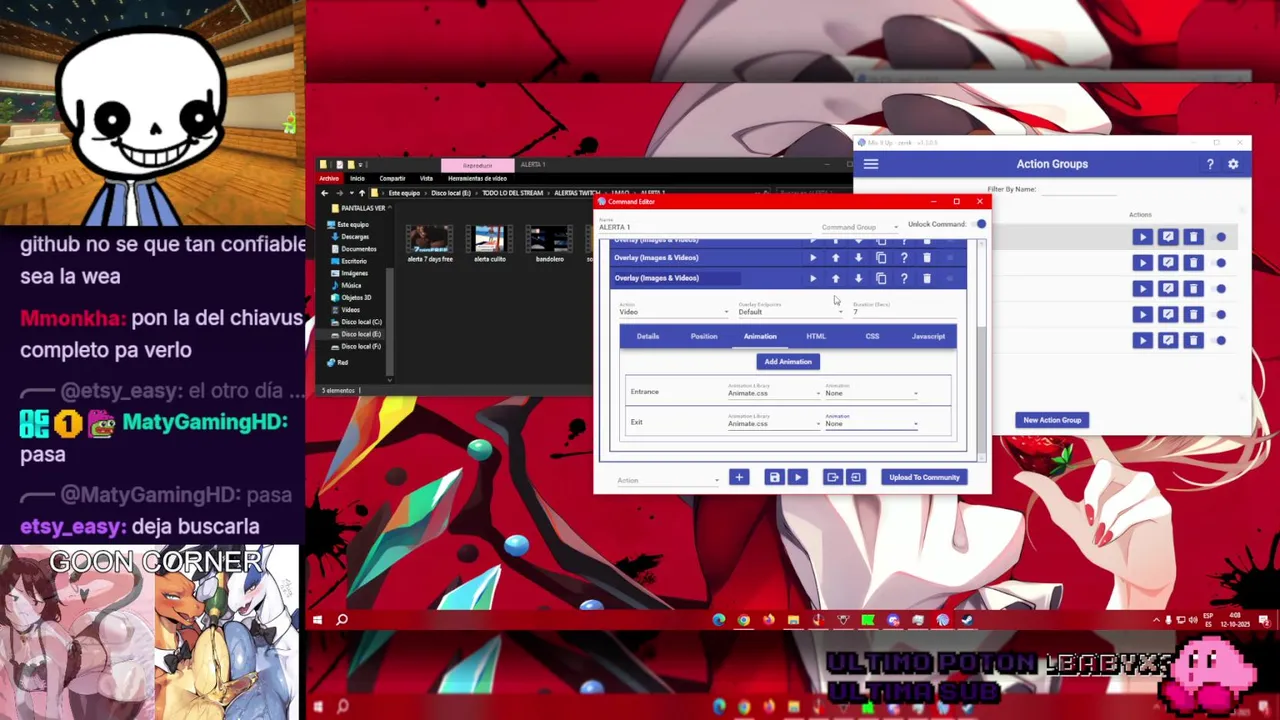Switch to the Details tab
1280x720 pixels.
click(648, 336)
